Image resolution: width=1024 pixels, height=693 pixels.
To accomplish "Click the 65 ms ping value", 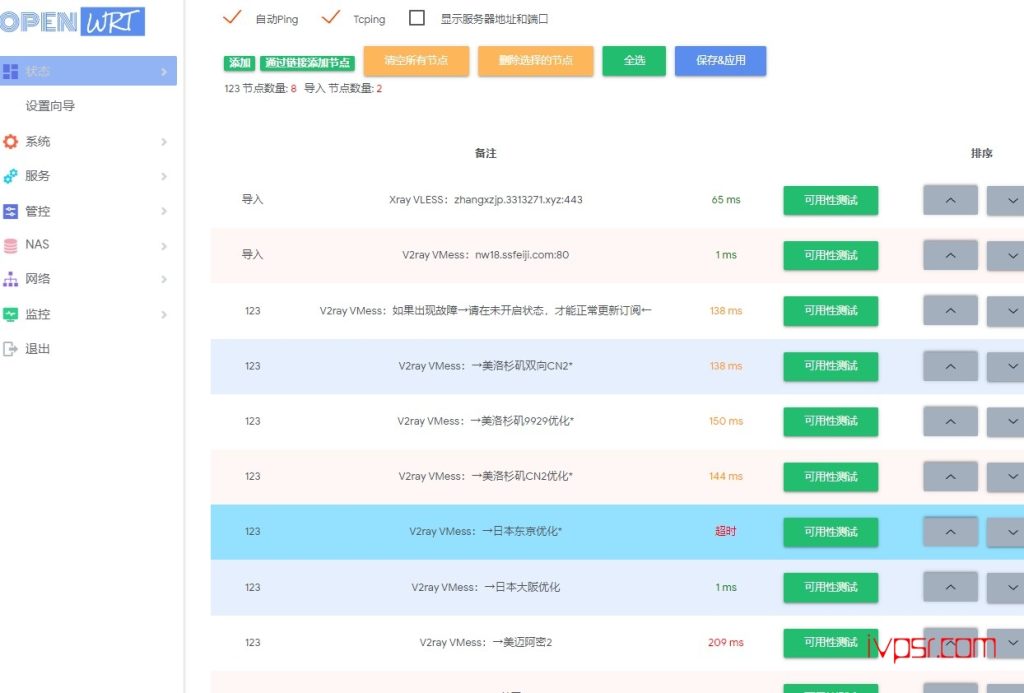I will coord(726,200).
